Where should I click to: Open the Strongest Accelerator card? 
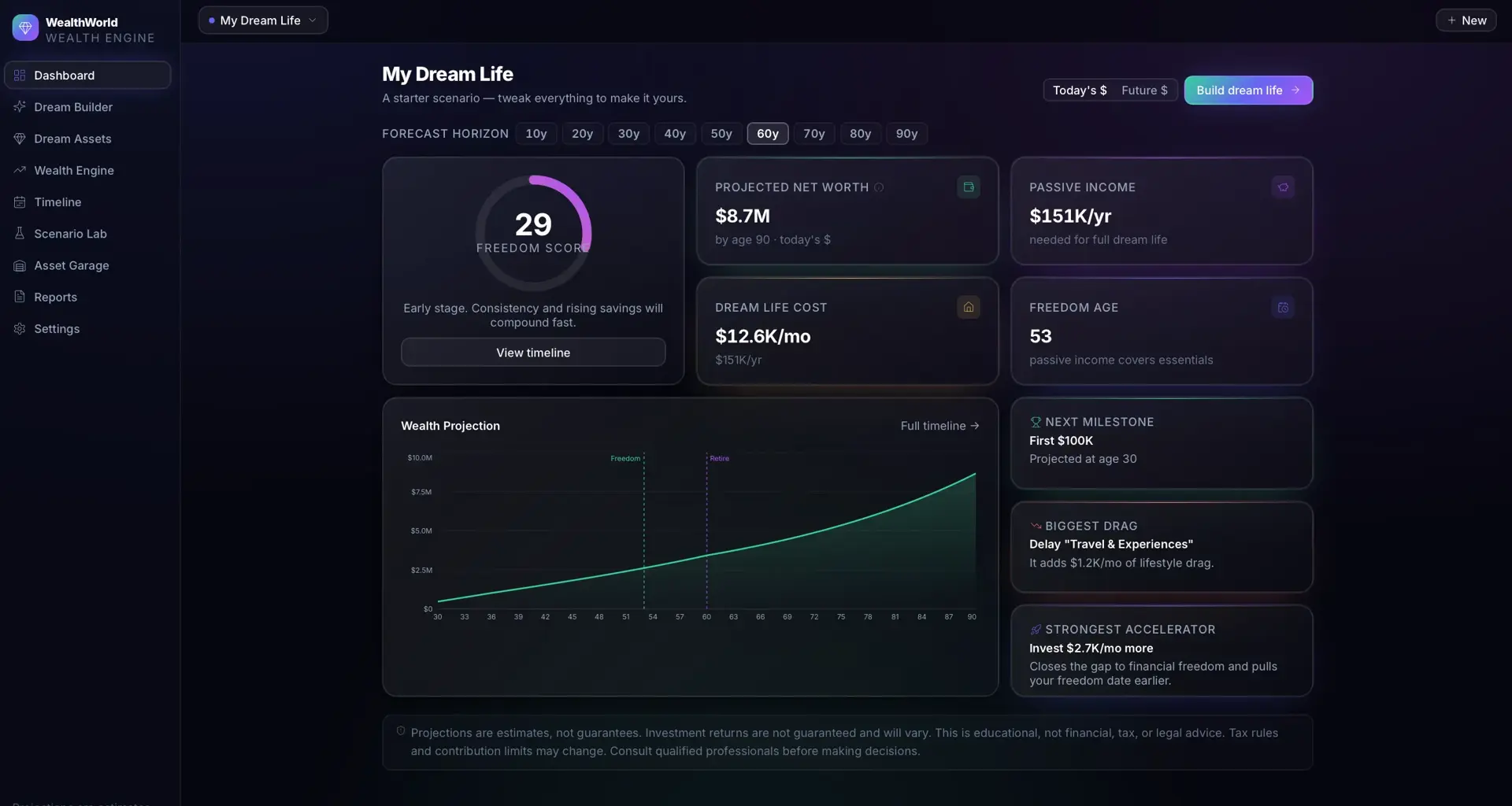coord(1162,651)
